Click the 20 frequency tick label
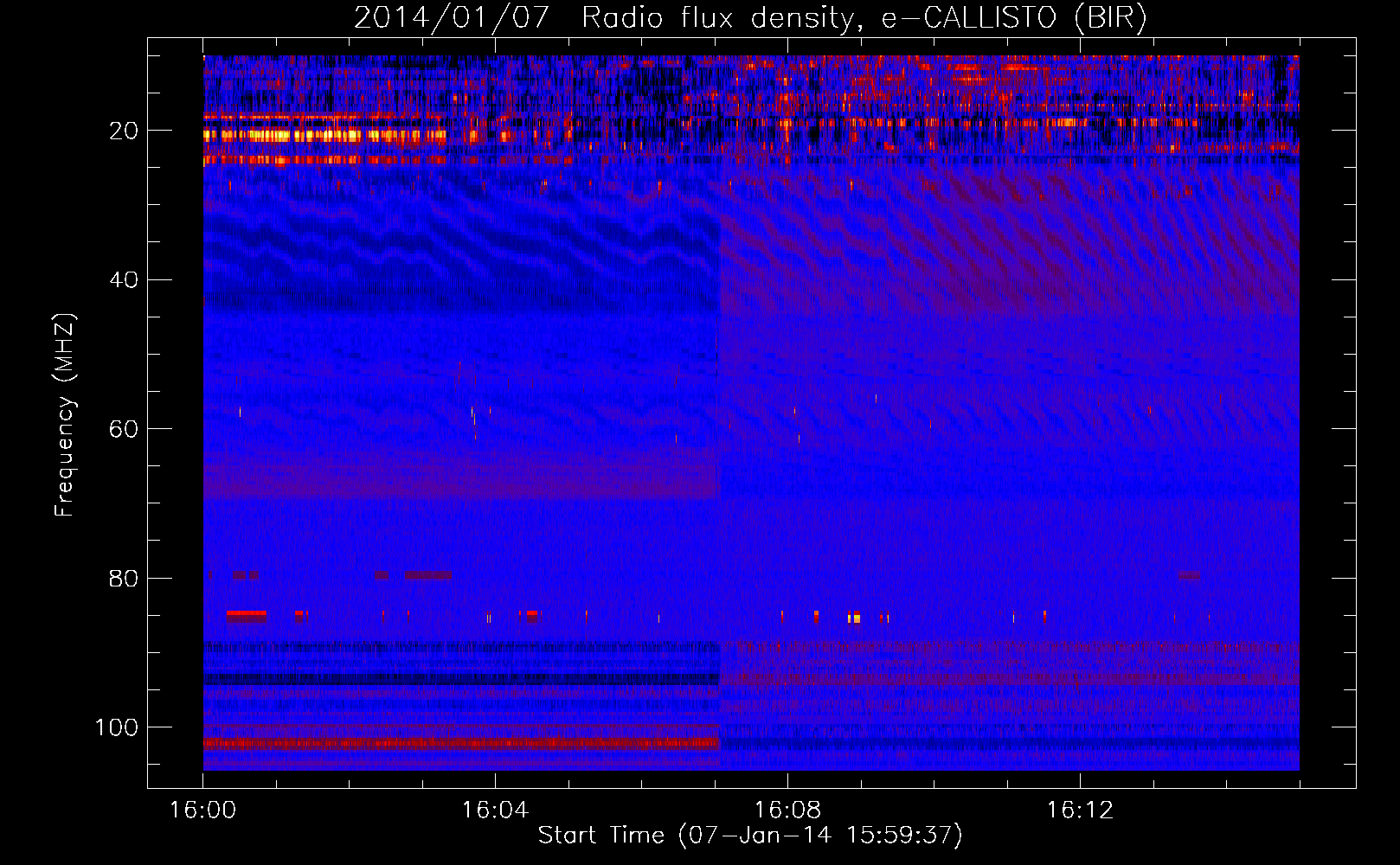Viewport: 1400px width, 865px height. click(x=124, y=131)
